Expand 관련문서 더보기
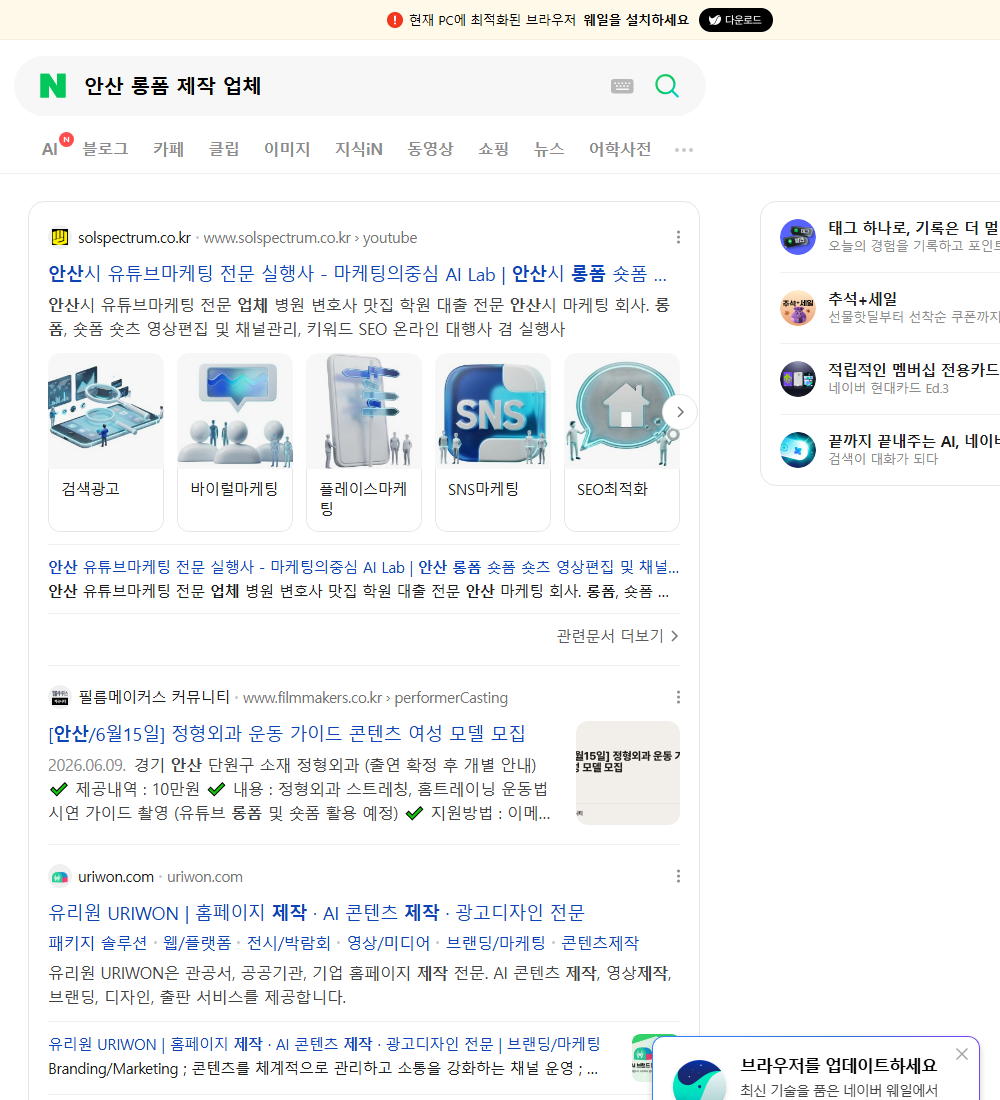This screenshot has width=1000, height=1100. 618,636
